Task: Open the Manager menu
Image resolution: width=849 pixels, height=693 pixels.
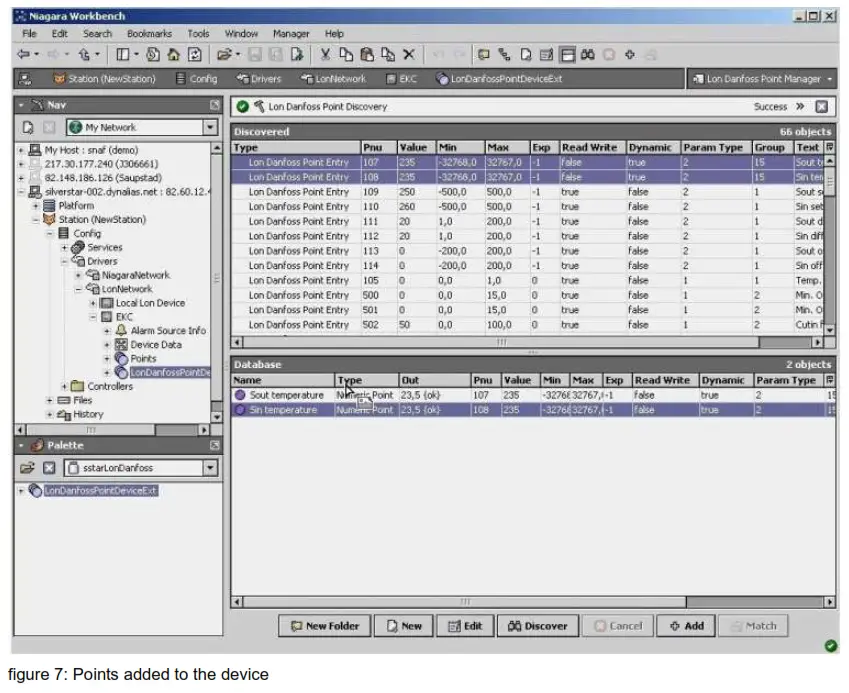Action: (290, 34)
